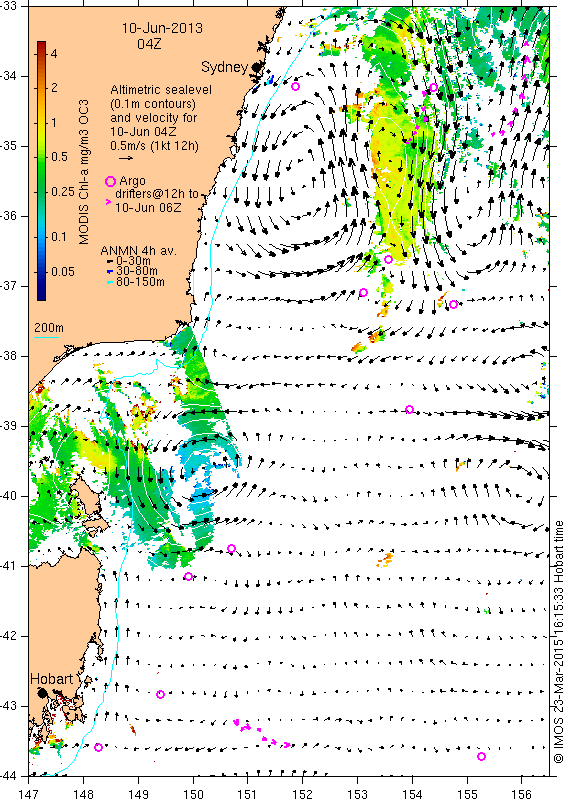Click the IMOS copyright timestamp text

pos(558,642)
